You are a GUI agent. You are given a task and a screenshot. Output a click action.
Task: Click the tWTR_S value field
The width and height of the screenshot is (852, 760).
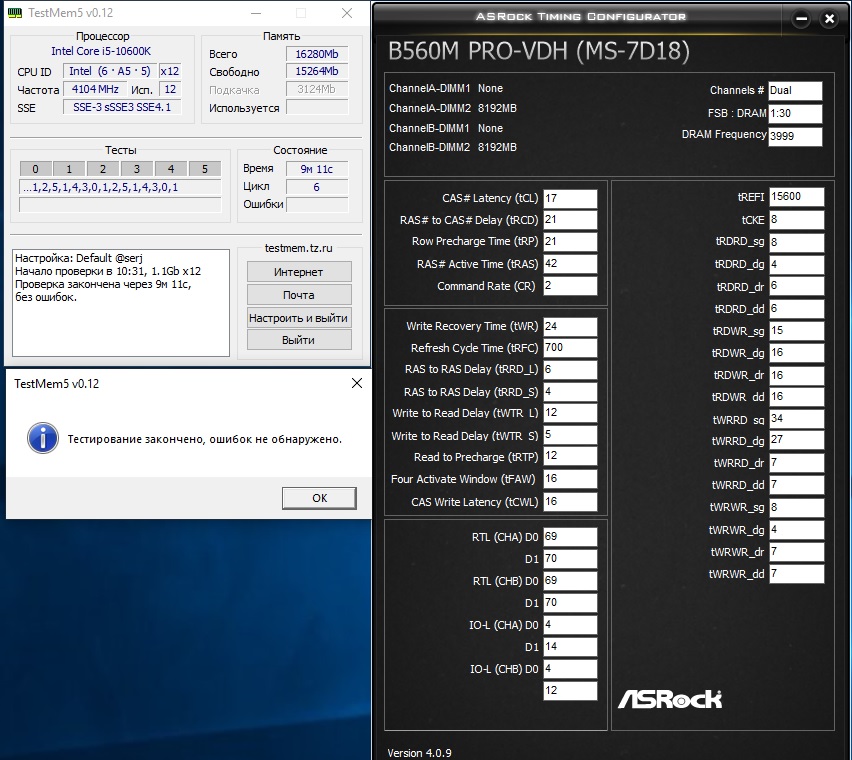pos(570,435)
